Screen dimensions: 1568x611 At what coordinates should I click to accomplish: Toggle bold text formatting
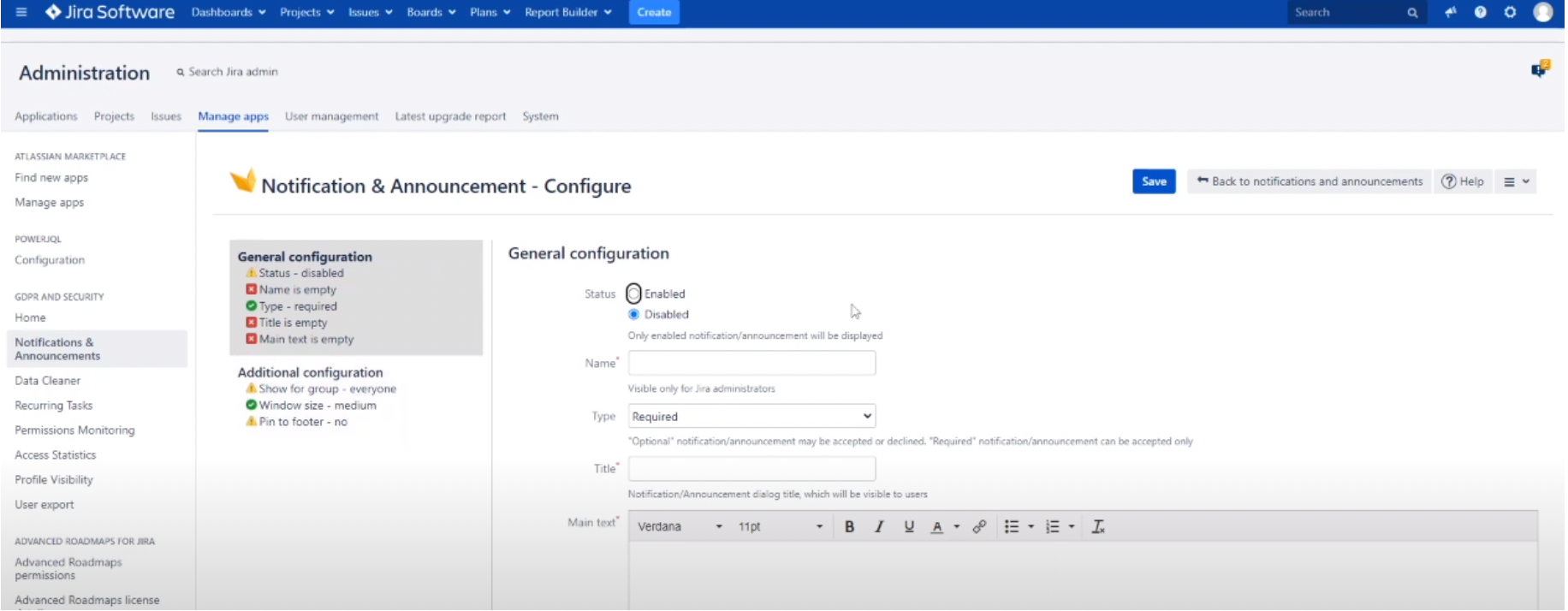pyautogui.click(x=850, y=527)
